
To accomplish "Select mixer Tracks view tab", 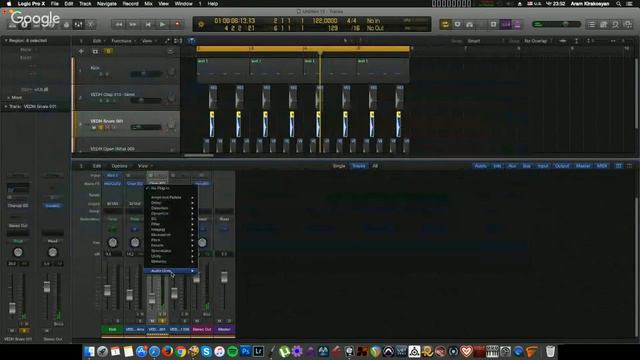I will coord(359,166).
